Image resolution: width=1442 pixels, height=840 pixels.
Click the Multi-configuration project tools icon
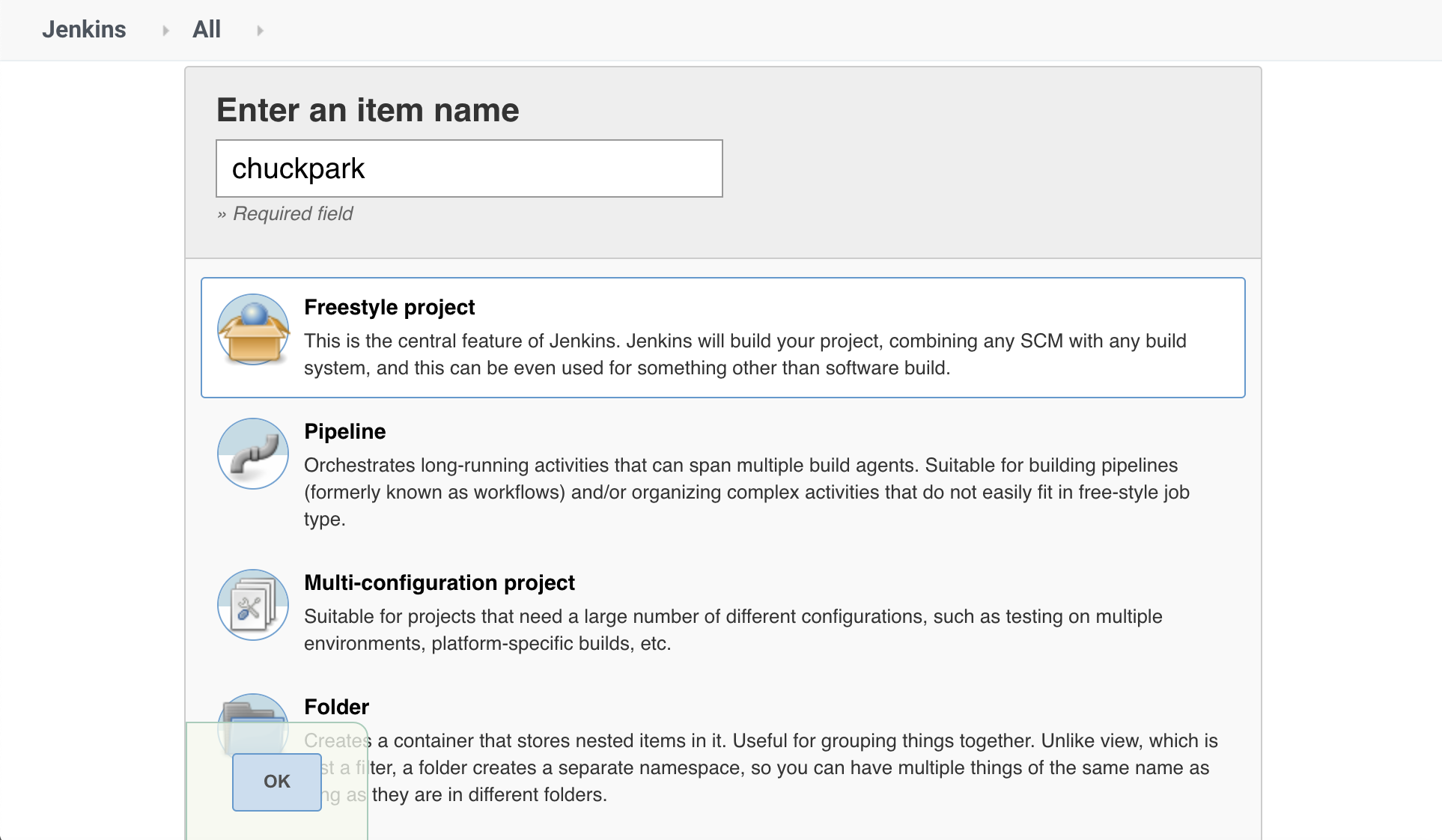pos(253,605)
